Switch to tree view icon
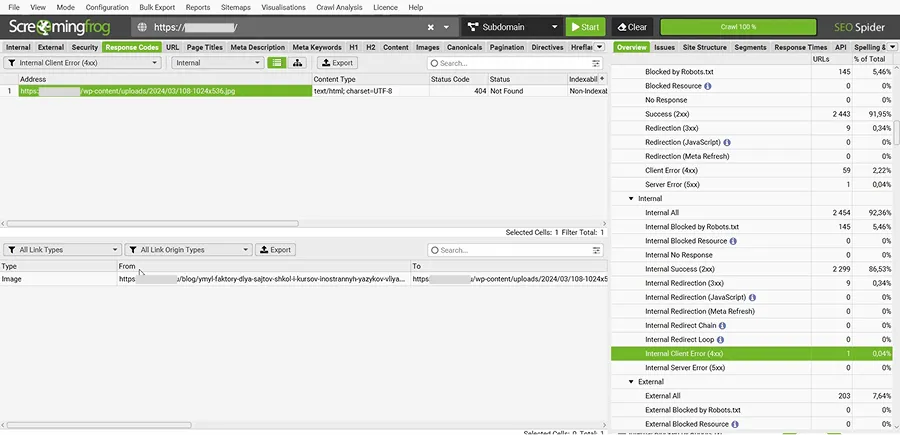The width and height of the screenshot is (900, 435). click(297, 63)
